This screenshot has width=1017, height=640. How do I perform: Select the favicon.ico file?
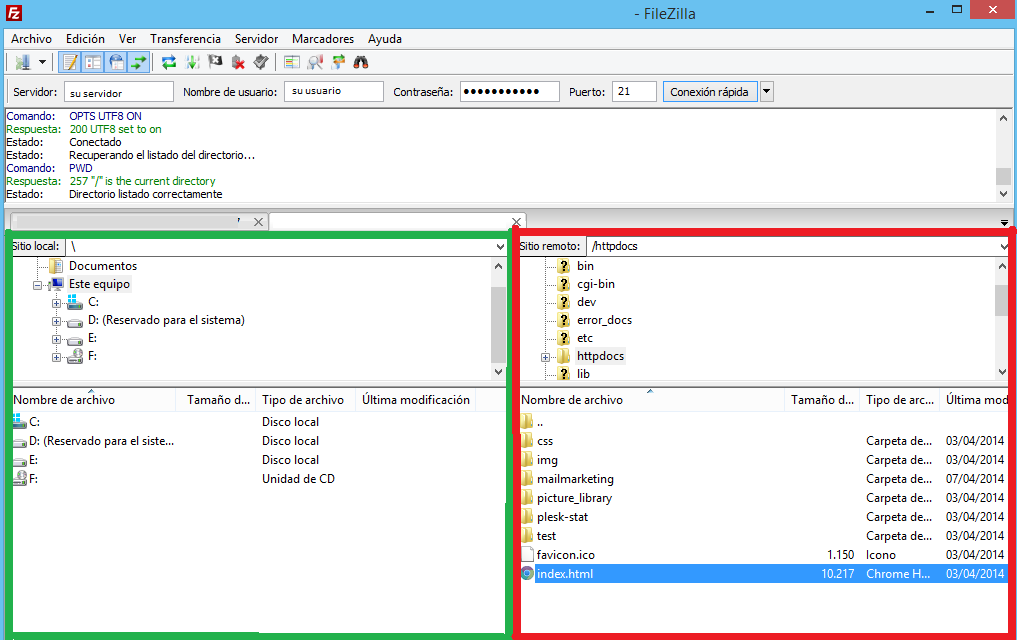click(566, 555)
